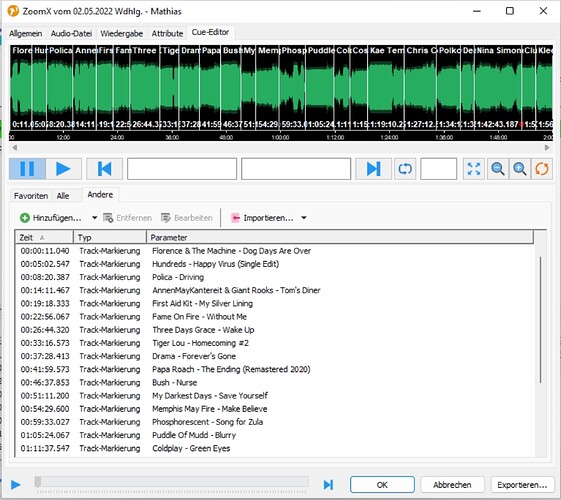Toggle the loop playback icon
The image size is (561, 500).
[405, 169]
